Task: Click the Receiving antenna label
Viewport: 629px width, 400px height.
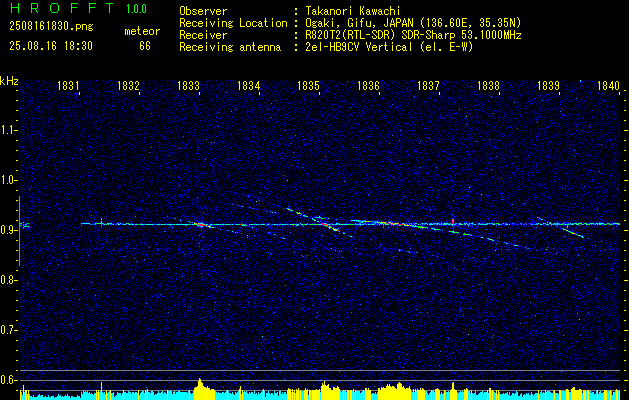Action: pos(230,47)
